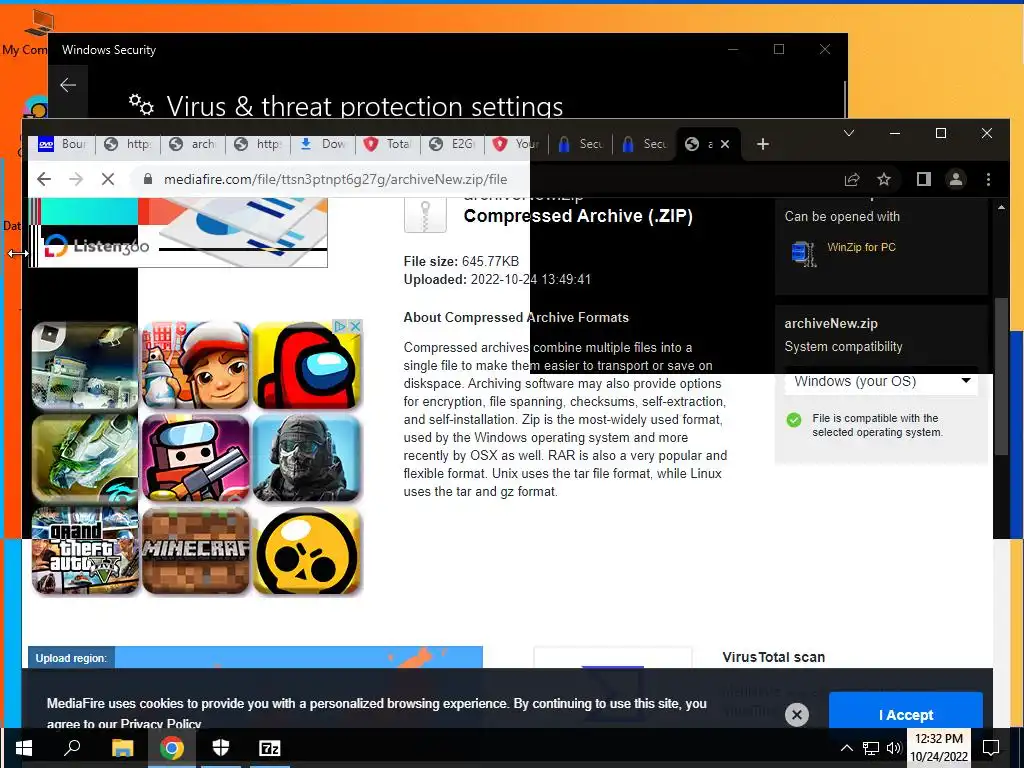
Task: Go back in Chrome browser
Action: 44,179
